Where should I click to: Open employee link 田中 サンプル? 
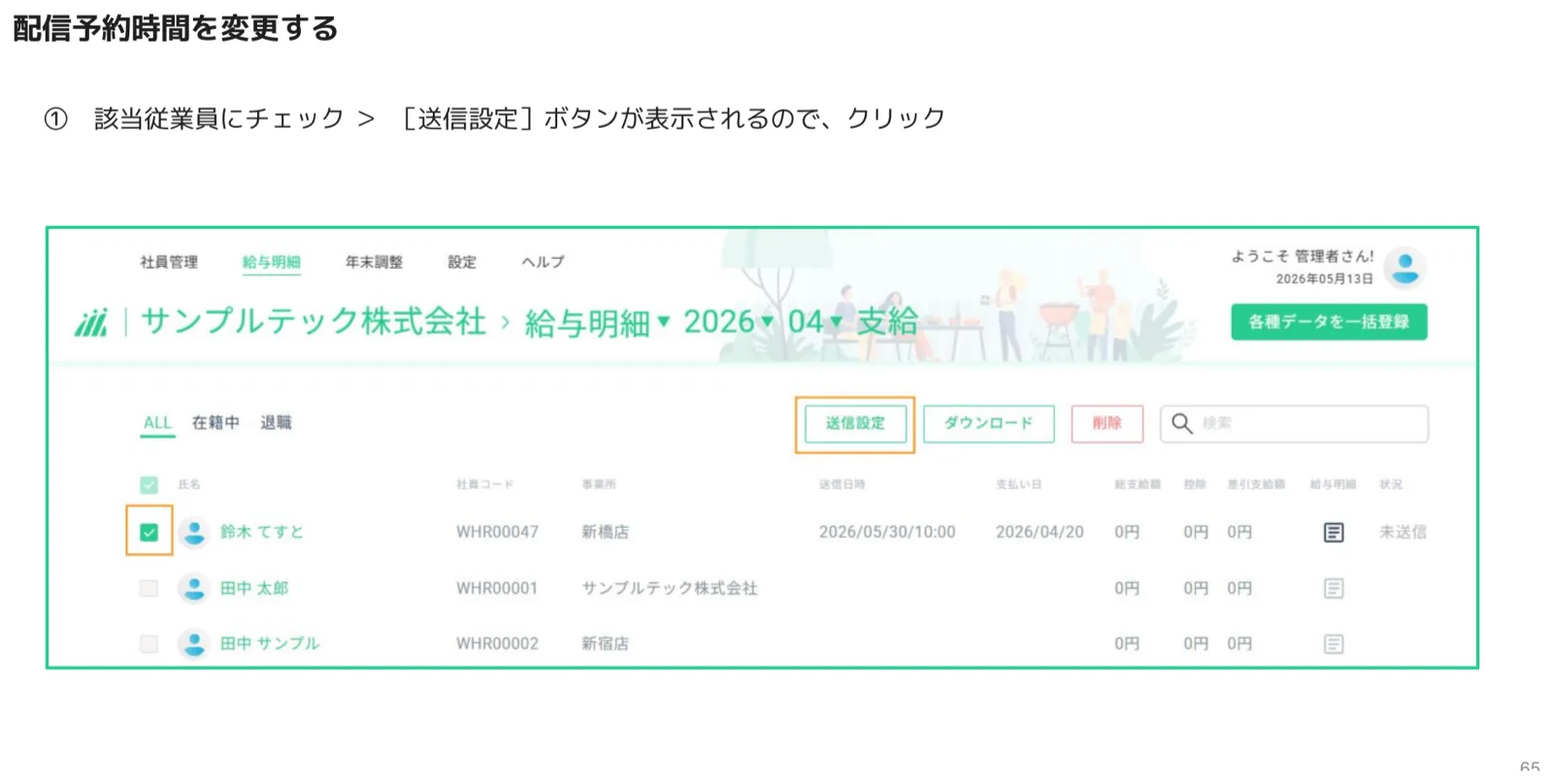(x=270, y=643)
